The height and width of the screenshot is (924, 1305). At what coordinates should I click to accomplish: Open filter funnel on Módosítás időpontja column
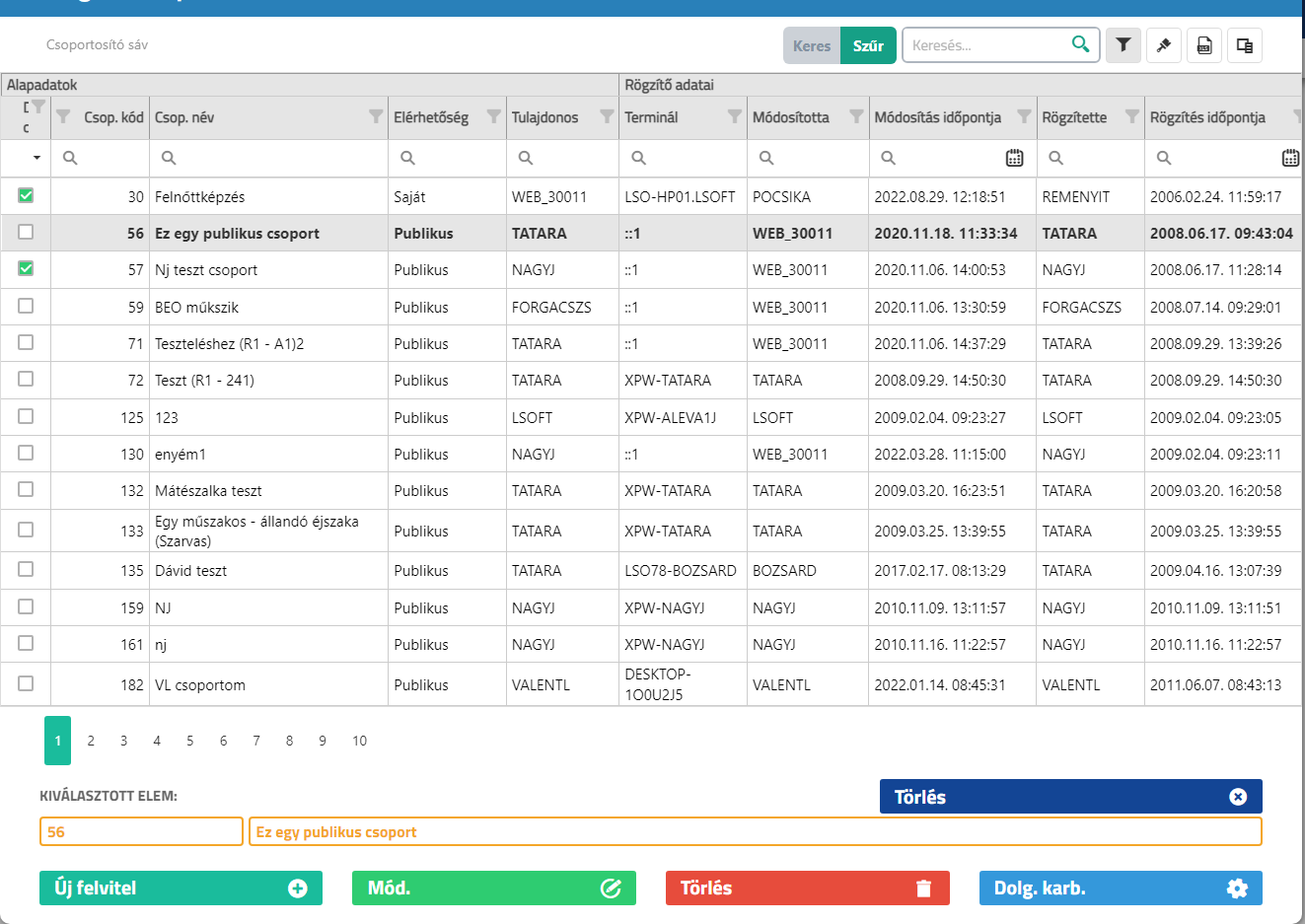coord(1024,116)
